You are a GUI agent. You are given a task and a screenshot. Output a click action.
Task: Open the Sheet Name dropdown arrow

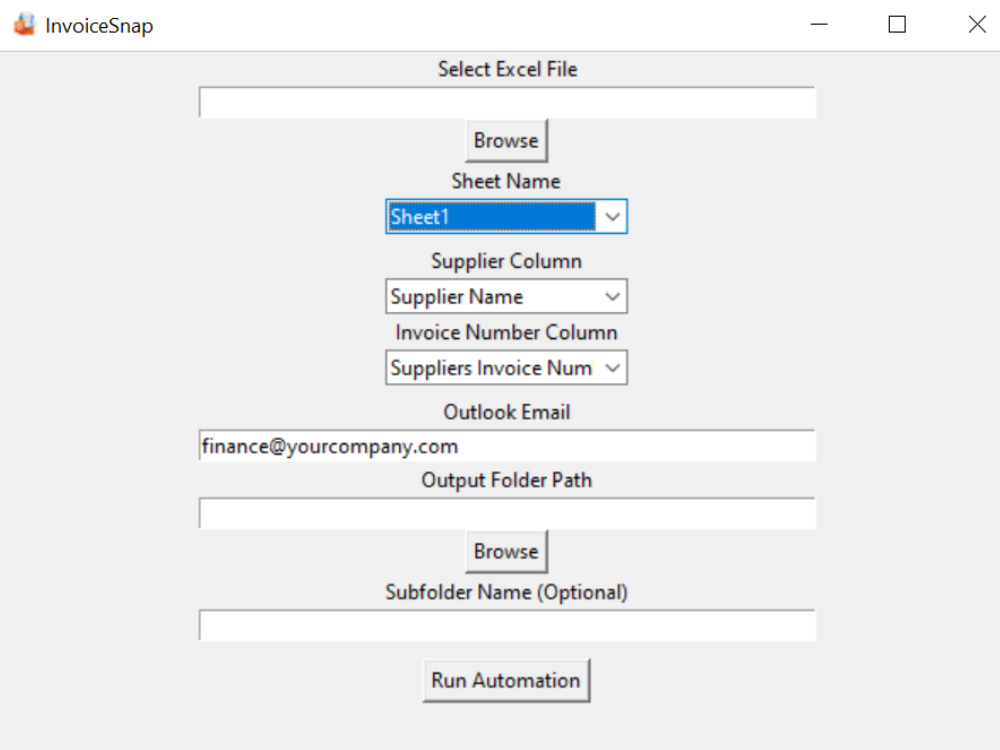point(612,217)
